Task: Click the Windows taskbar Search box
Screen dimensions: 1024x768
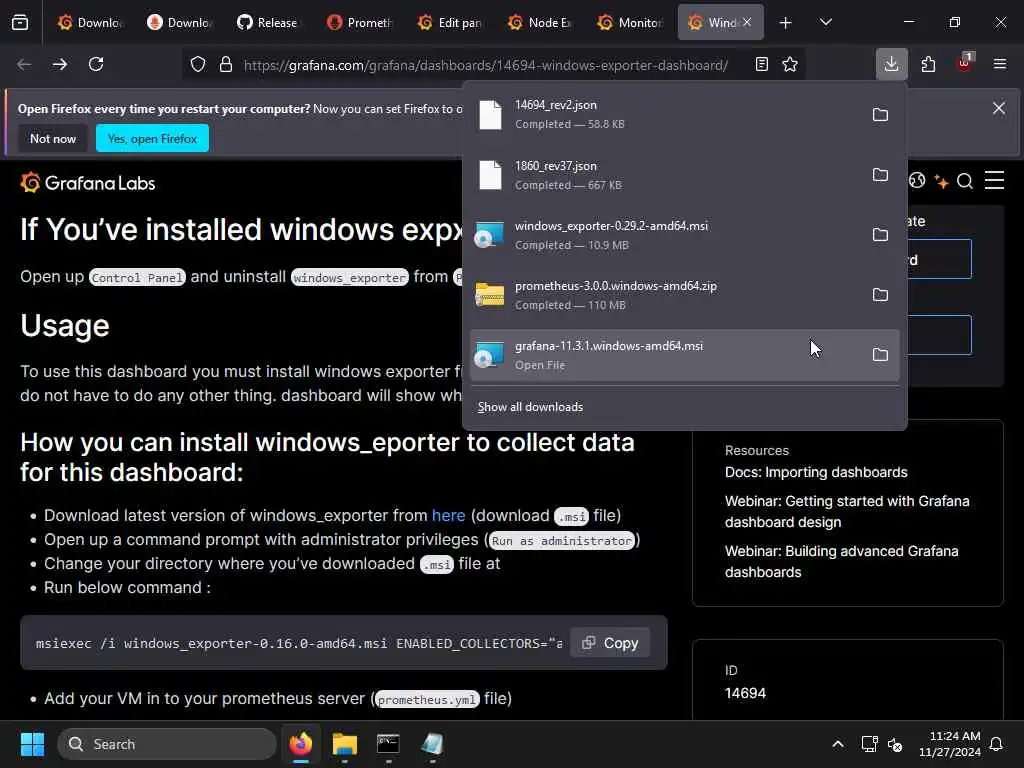Action: (x=167, y=744)
